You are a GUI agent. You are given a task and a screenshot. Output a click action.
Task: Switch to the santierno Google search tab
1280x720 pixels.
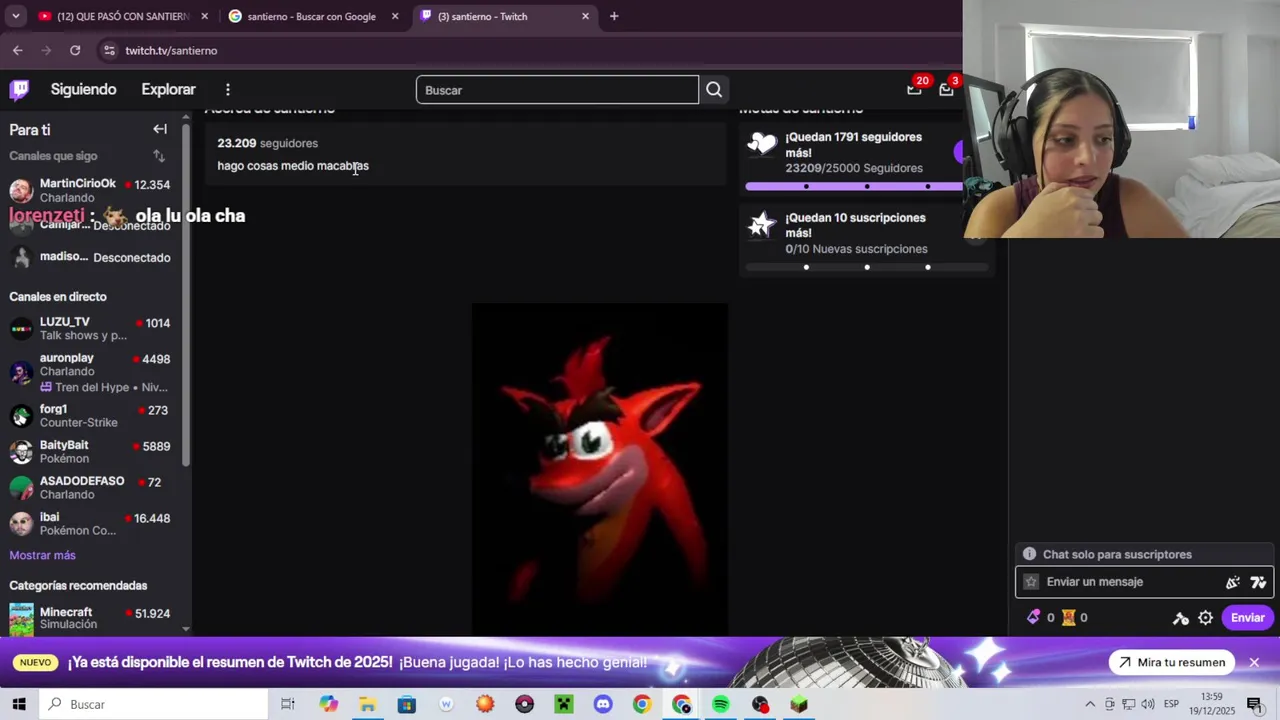[x=313, y=16]
